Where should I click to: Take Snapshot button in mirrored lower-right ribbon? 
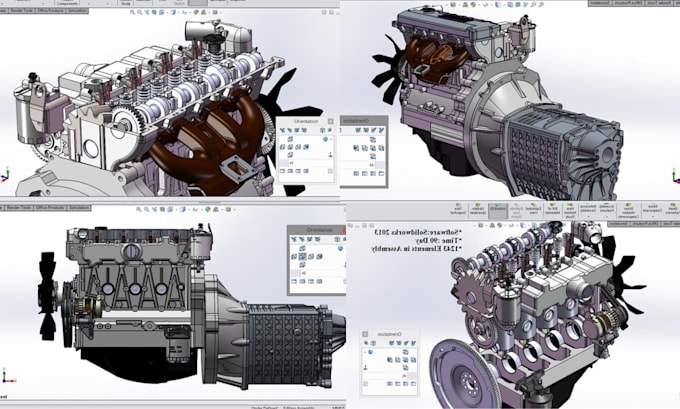coord(458,209)
